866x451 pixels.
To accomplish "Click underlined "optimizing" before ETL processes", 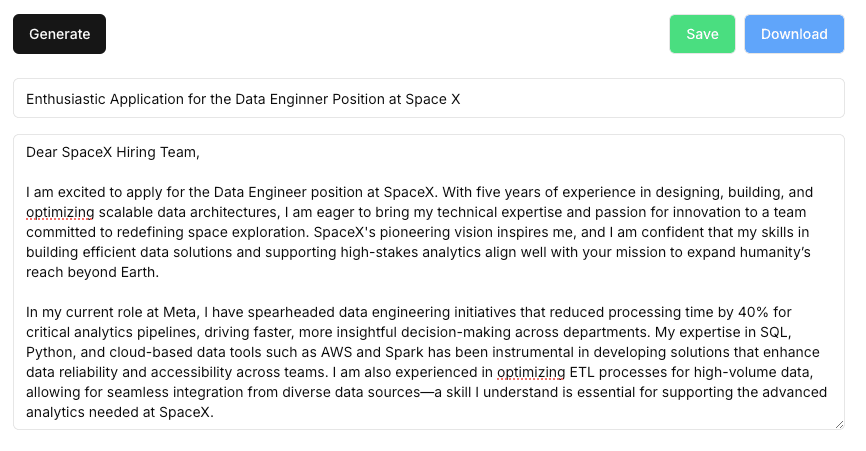I will click(531, 372).
